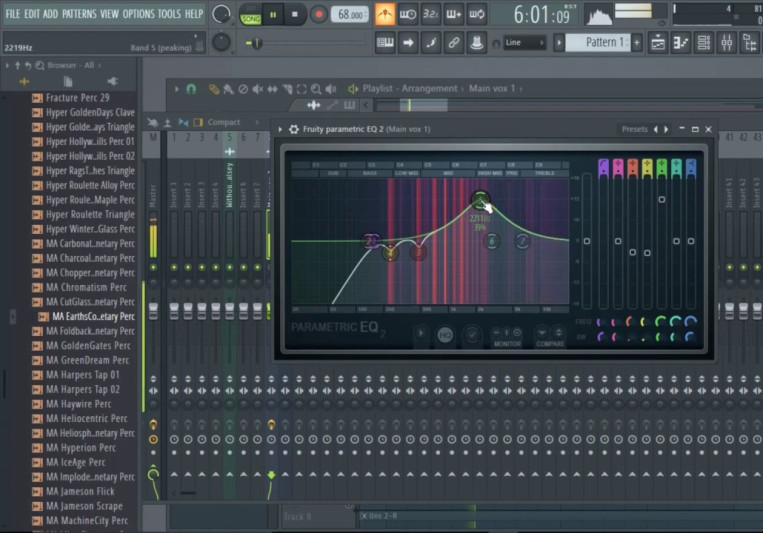This screenshot has width=763, height=533.
Task: Toggle typing keyboard to piano icon
Action: pos(385,43)
